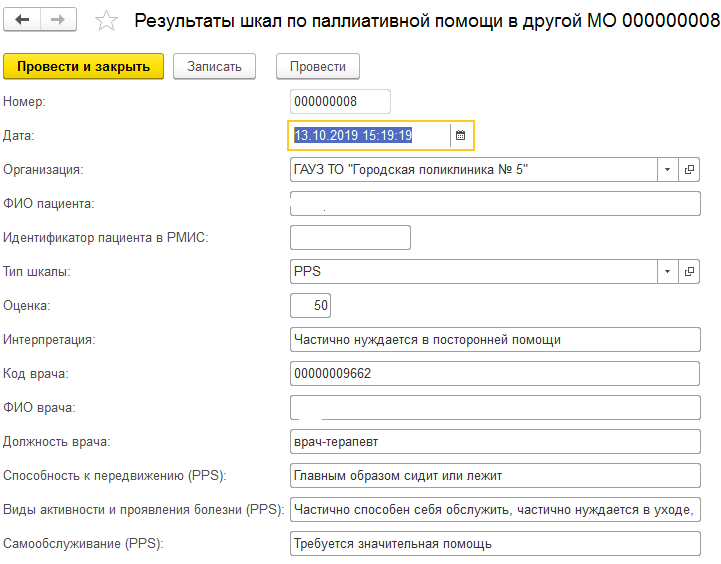Viewport: 721px width, 564px height.
Task: Click into the Номер field
Action: (x=339, y=101)
